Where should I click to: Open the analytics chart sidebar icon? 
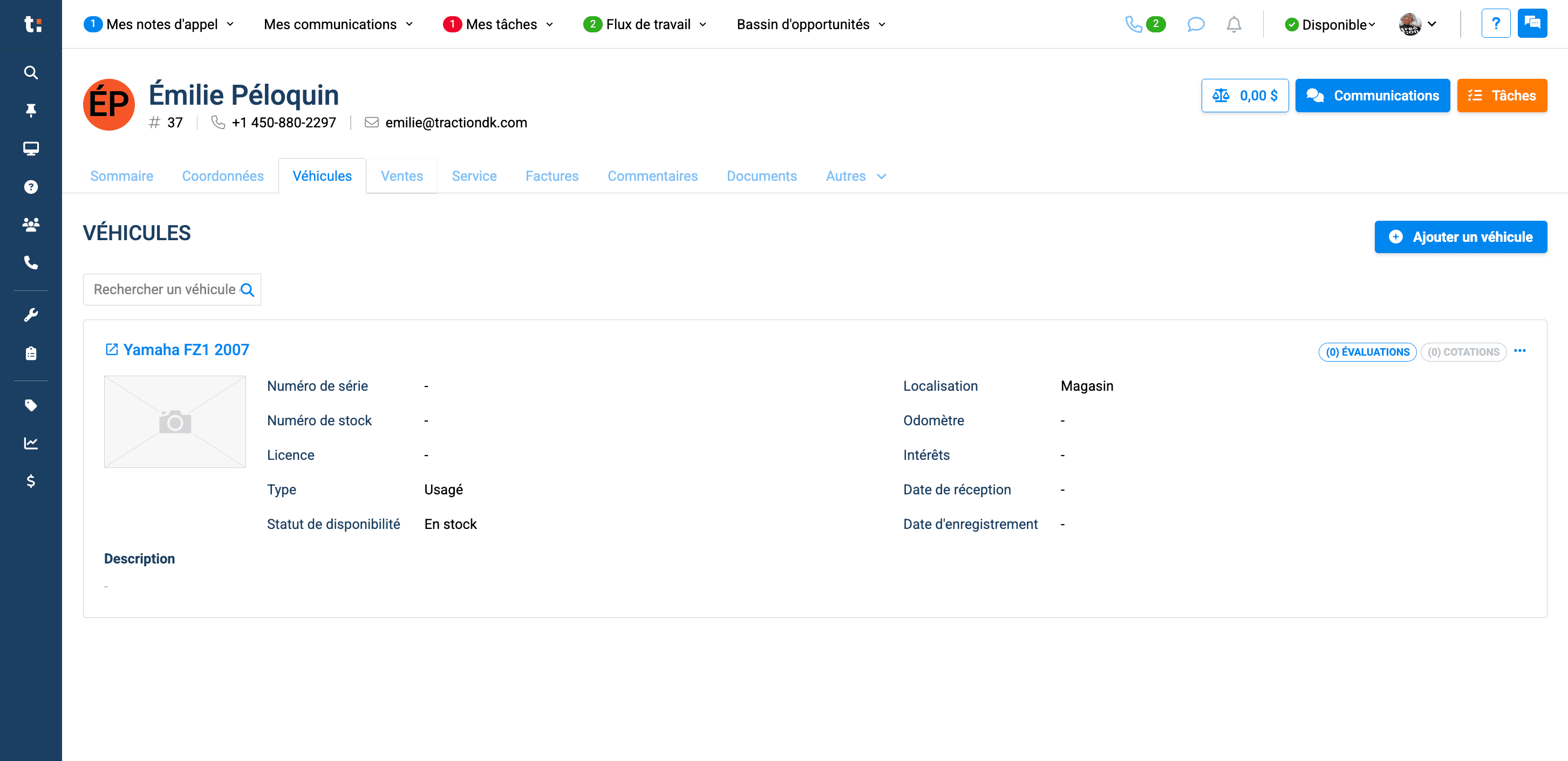point(30,443)
